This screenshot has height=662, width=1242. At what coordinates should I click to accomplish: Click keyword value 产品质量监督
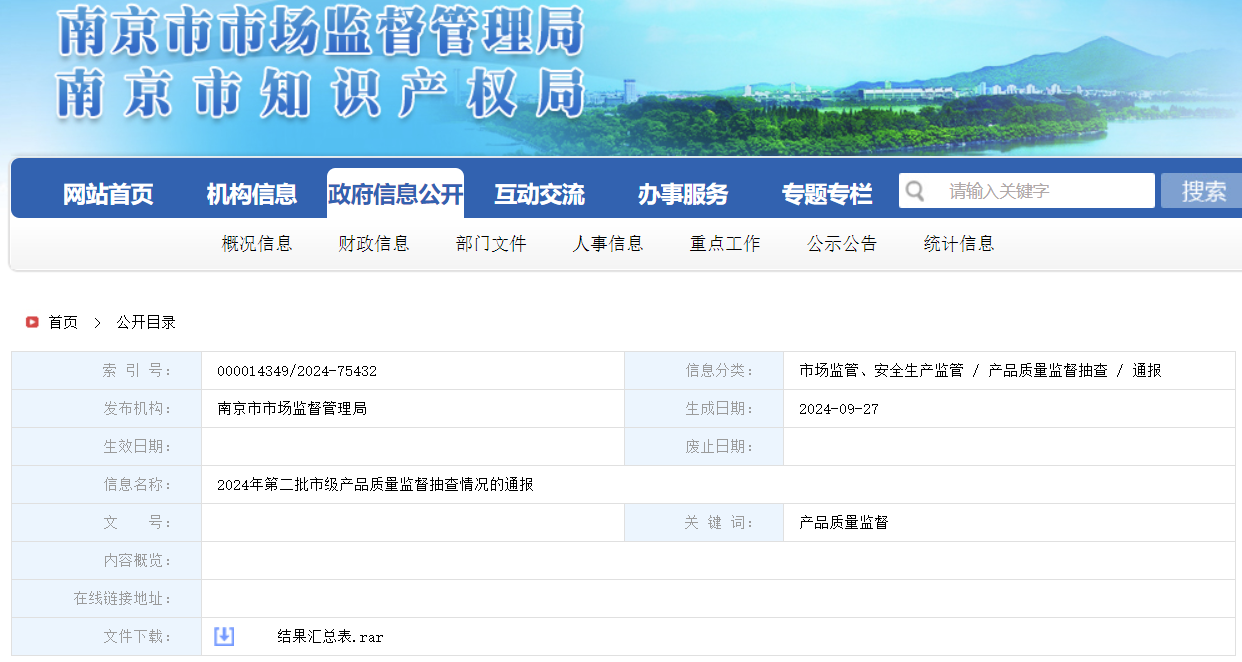coord(844,523)
